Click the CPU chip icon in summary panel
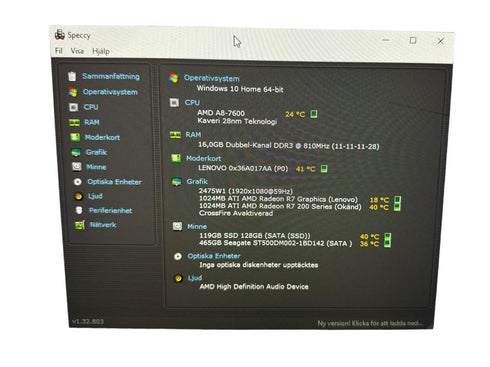 (x=174, y=102)
